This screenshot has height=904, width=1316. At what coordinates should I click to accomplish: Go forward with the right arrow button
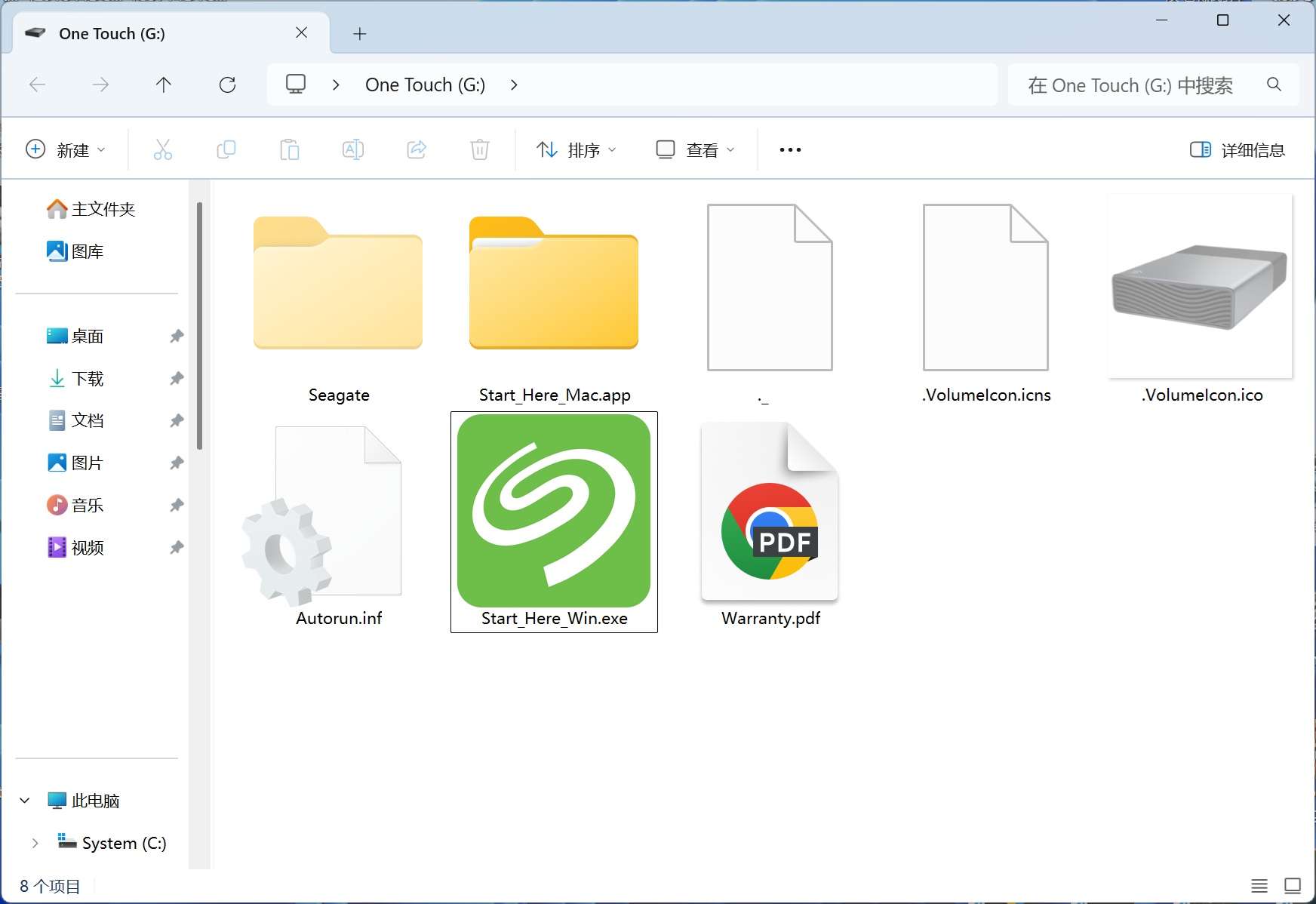tap(100, 85)
